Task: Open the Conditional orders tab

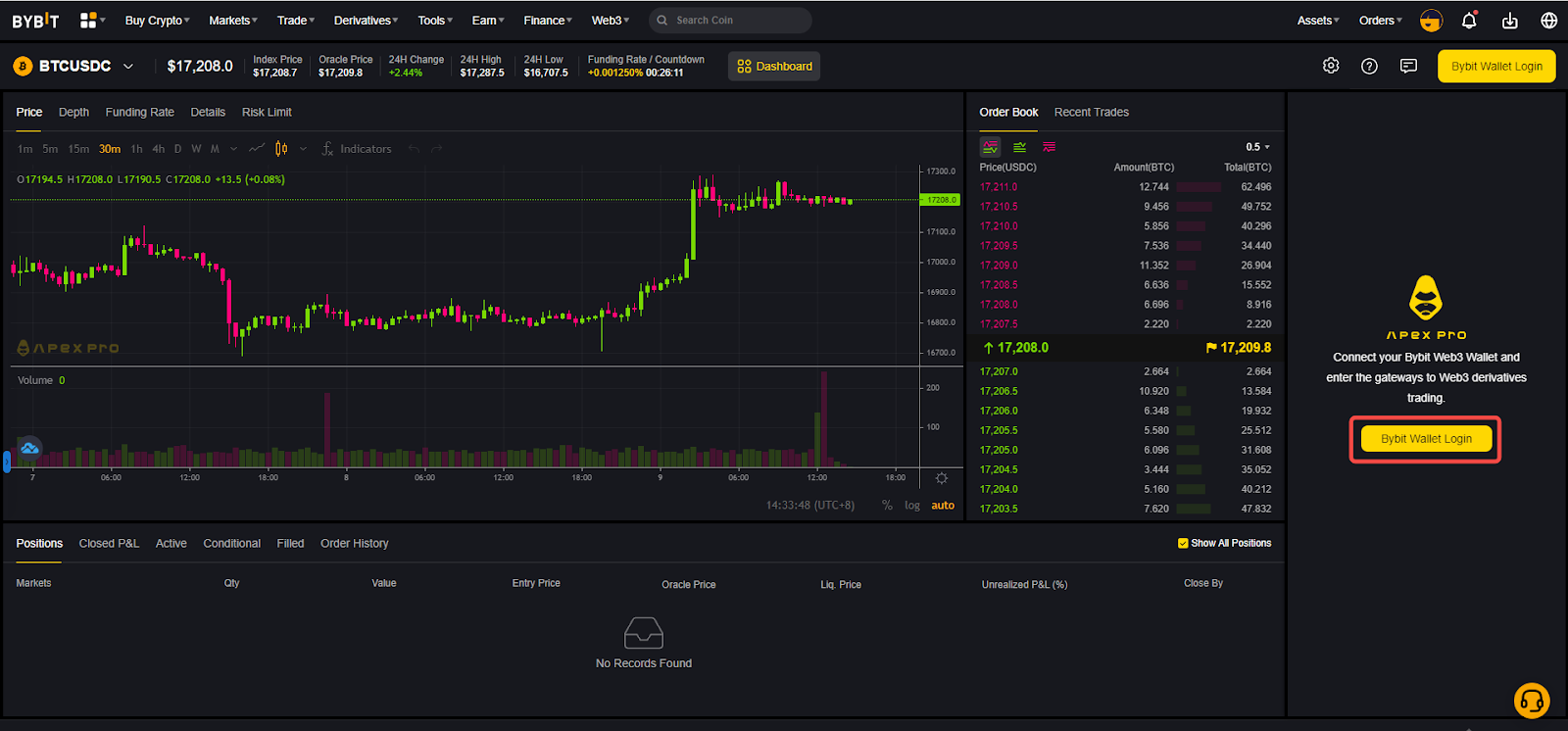Action: pos(231,544)
